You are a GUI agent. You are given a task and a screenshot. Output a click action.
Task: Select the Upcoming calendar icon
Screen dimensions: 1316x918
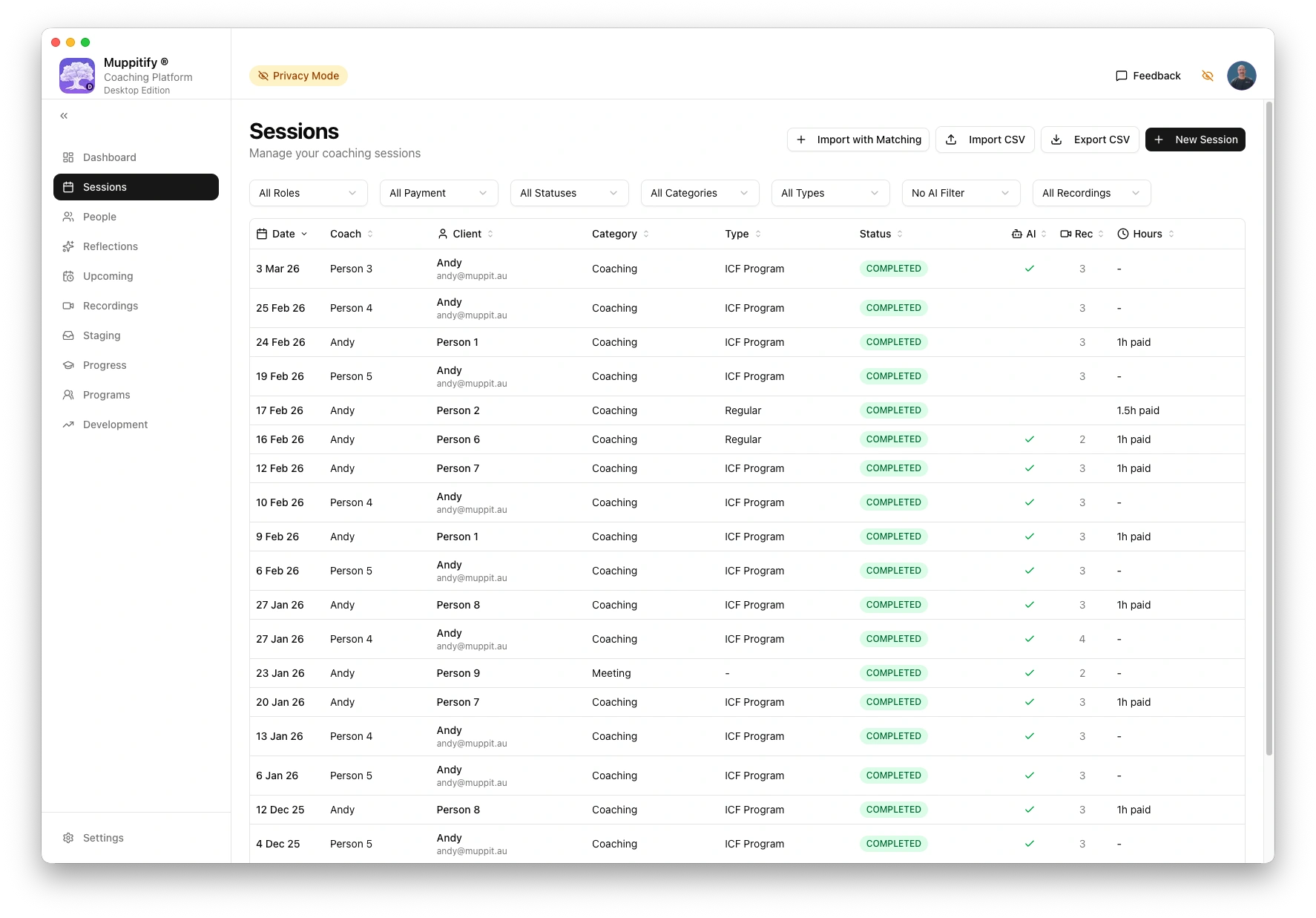[x=68, y=276]
